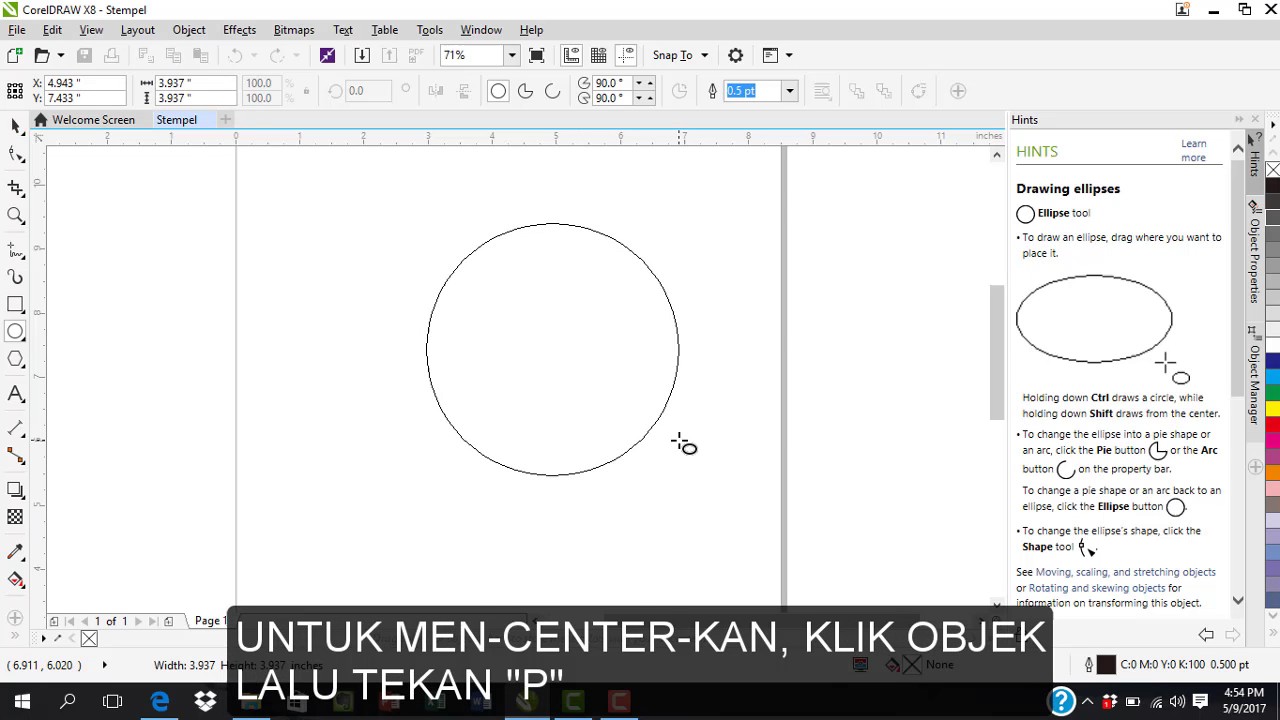Select the Pick tool
The height and width of the screenshot is (720, 1280).
coord(15,125)
